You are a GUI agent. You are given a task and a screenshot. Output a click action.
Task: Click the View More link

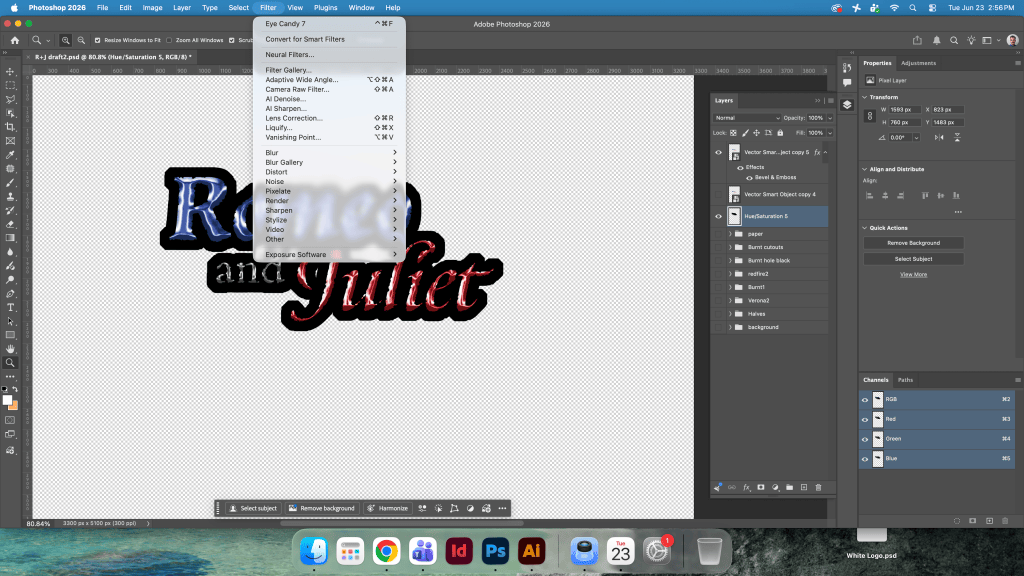(x=913, y=275)
